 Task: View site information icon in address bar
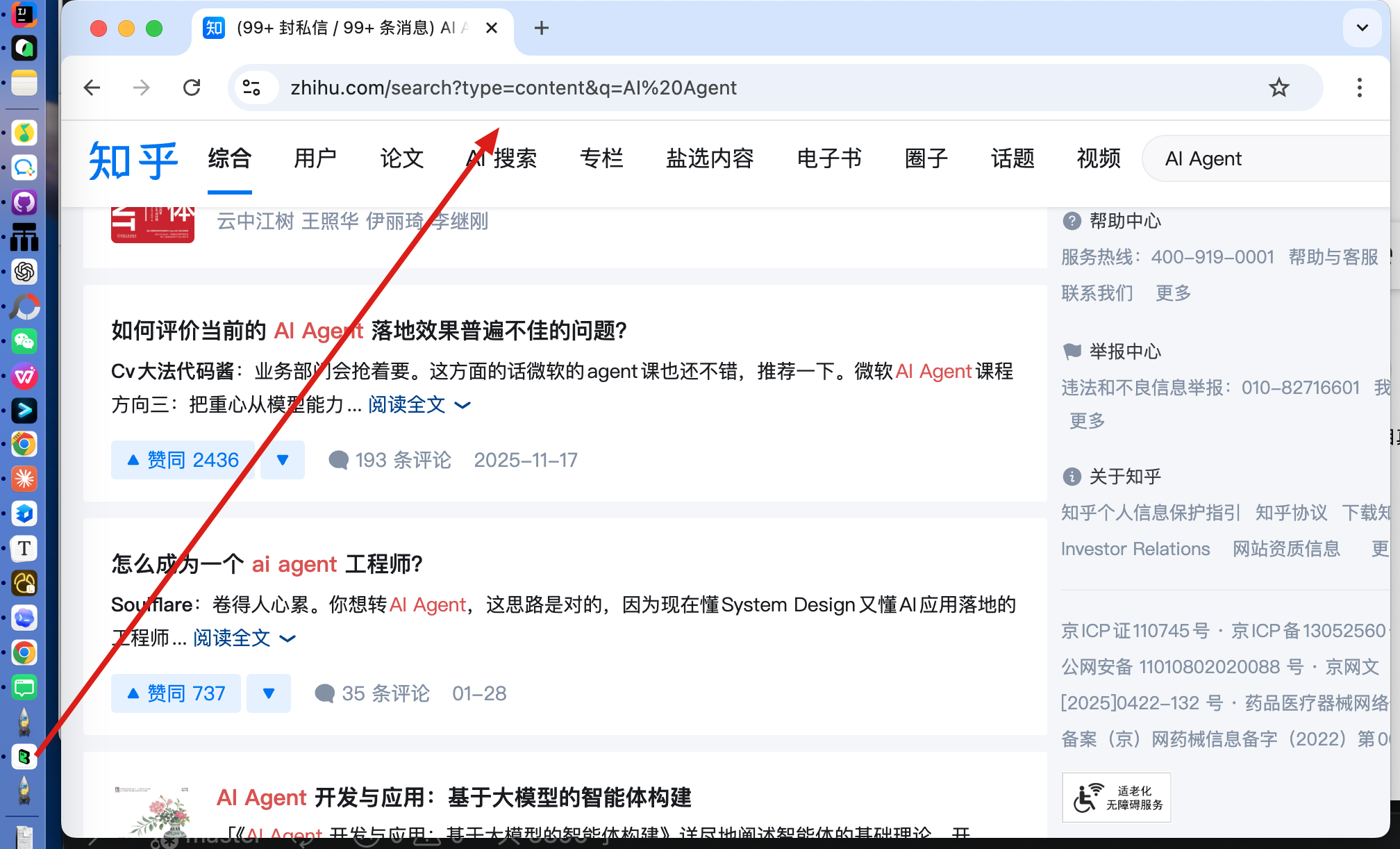(x=251, y=88)
